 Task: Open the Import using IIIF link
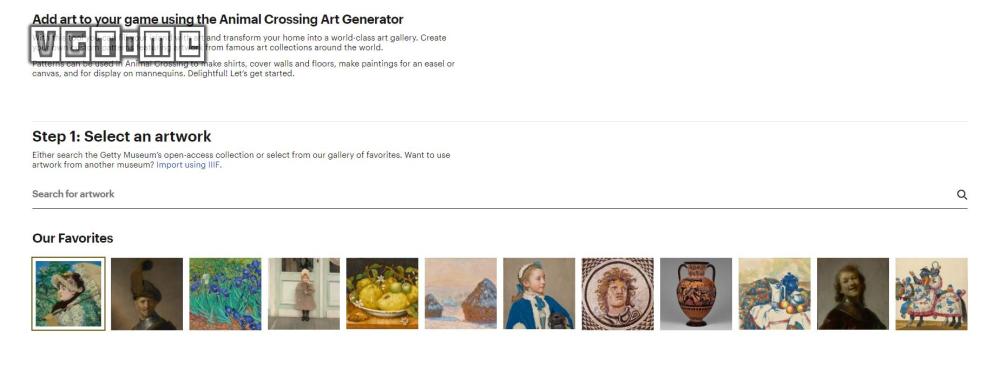point(189,165)
